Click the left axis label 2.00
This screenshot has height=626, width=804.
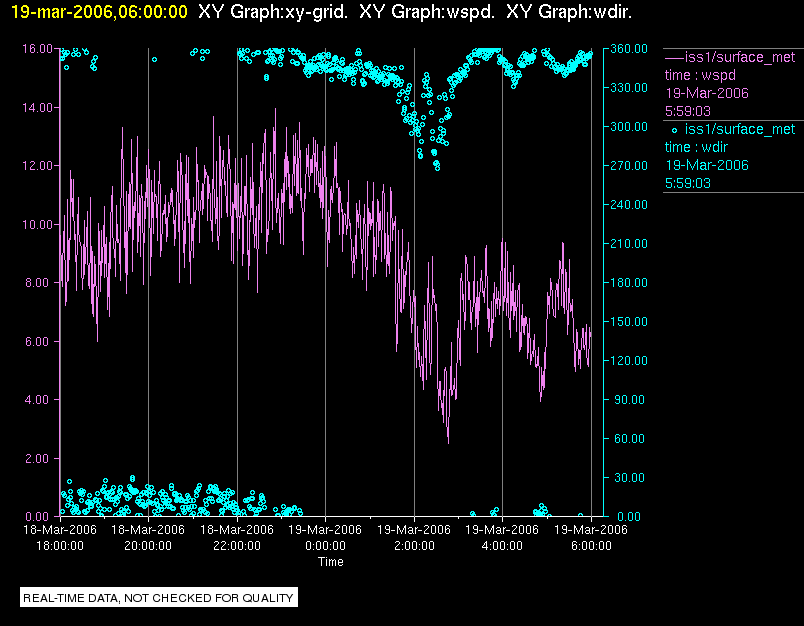39,458
